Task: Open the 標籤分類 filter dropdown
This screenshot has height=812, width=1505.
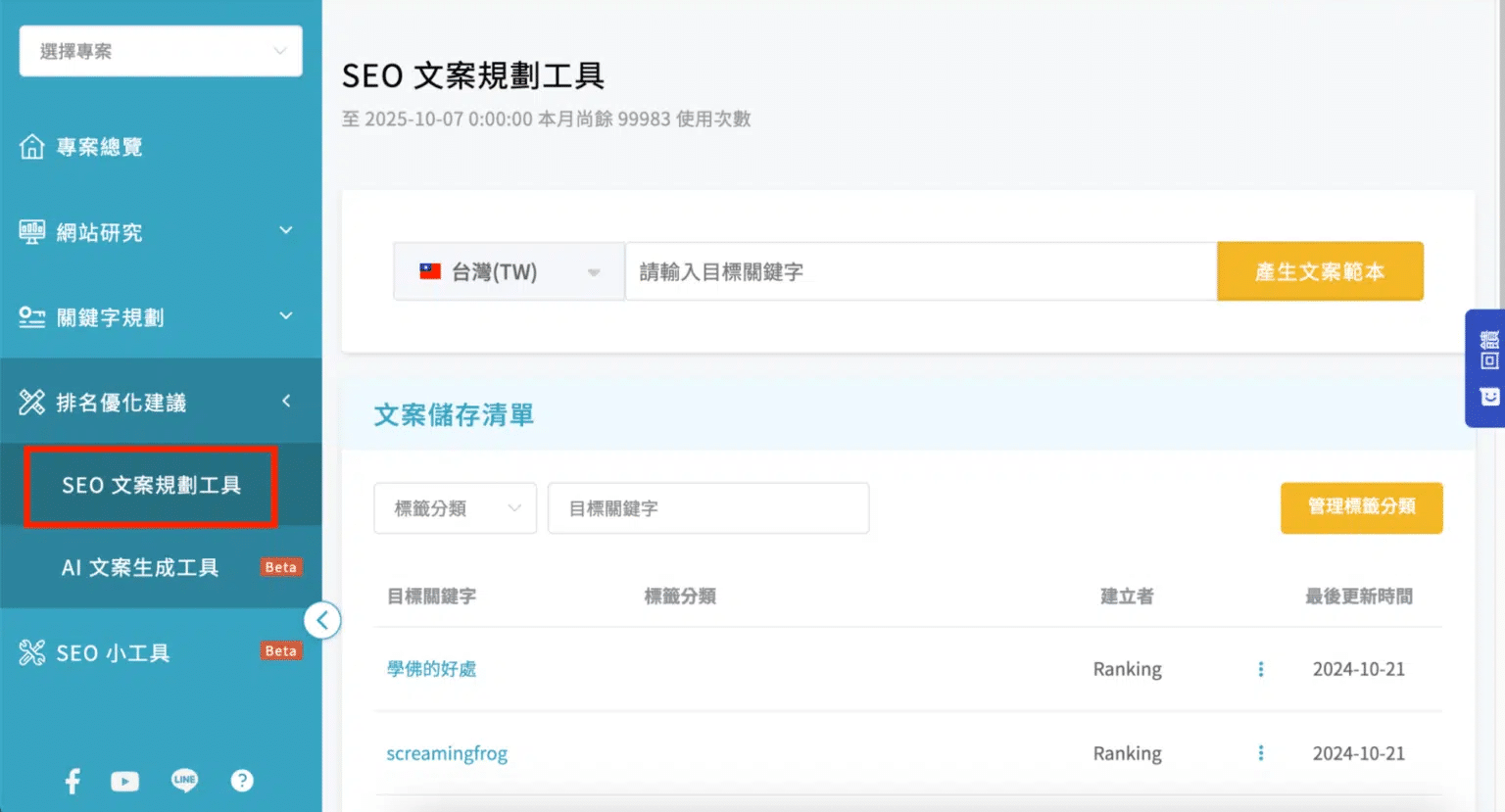Action: [455, 508]
